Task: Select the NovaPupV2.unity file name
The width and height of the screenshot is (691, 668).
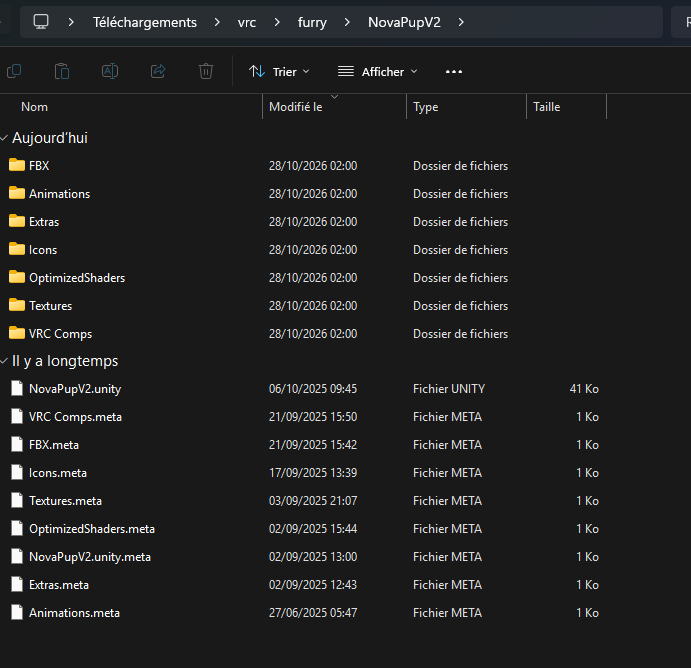Action: point(75,389)
